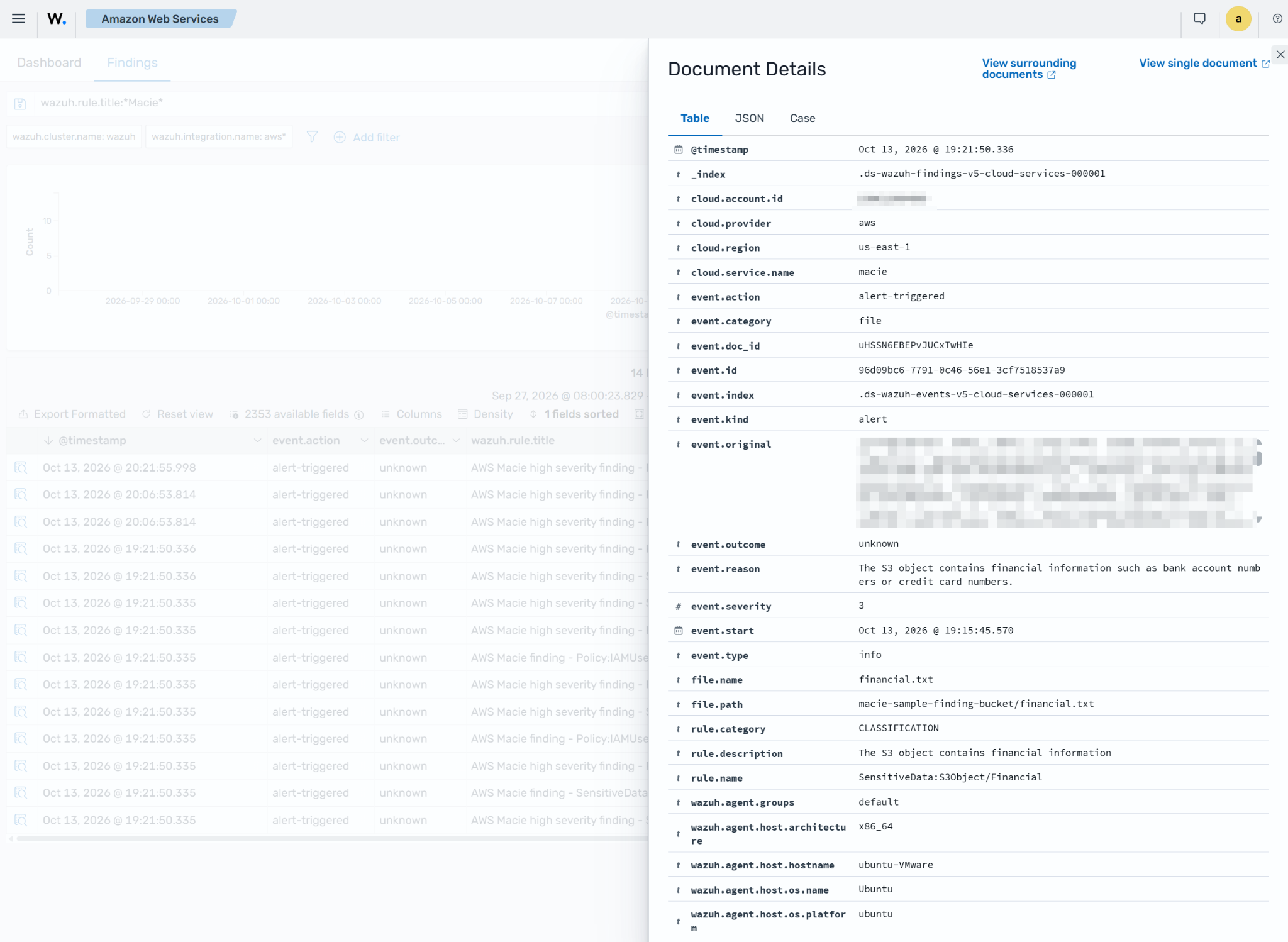The height and width of the screenshot is (942, 1288).
Task: Click the Wazuh W. logo
Action: pos(57,19)
